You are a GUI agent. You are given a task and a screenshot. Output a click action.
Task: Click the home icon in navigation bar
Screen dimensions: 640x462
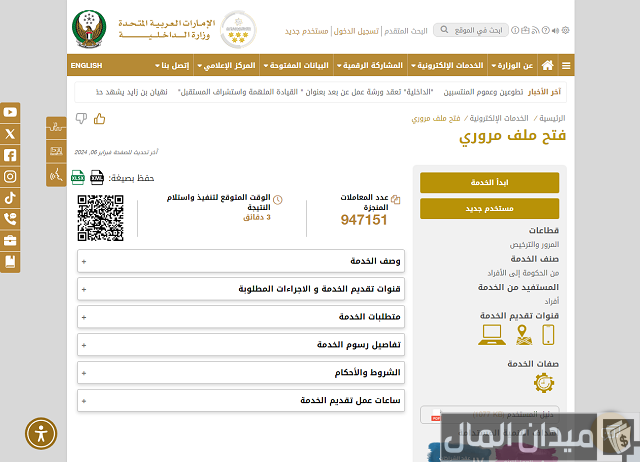[x=547, y=65]
